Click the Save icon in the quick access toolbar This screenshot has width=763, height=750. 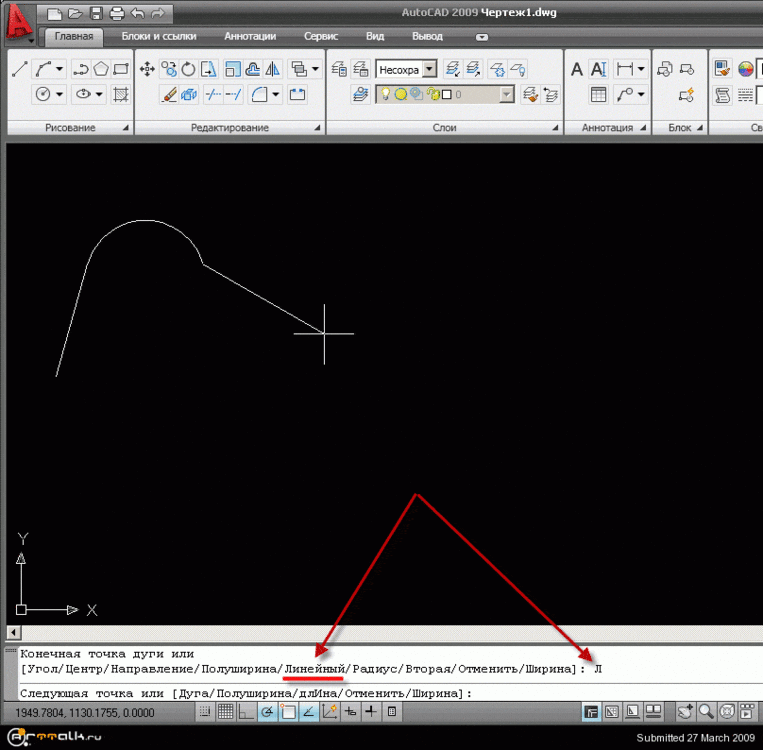pyautogui.click(x=96, y=13)
